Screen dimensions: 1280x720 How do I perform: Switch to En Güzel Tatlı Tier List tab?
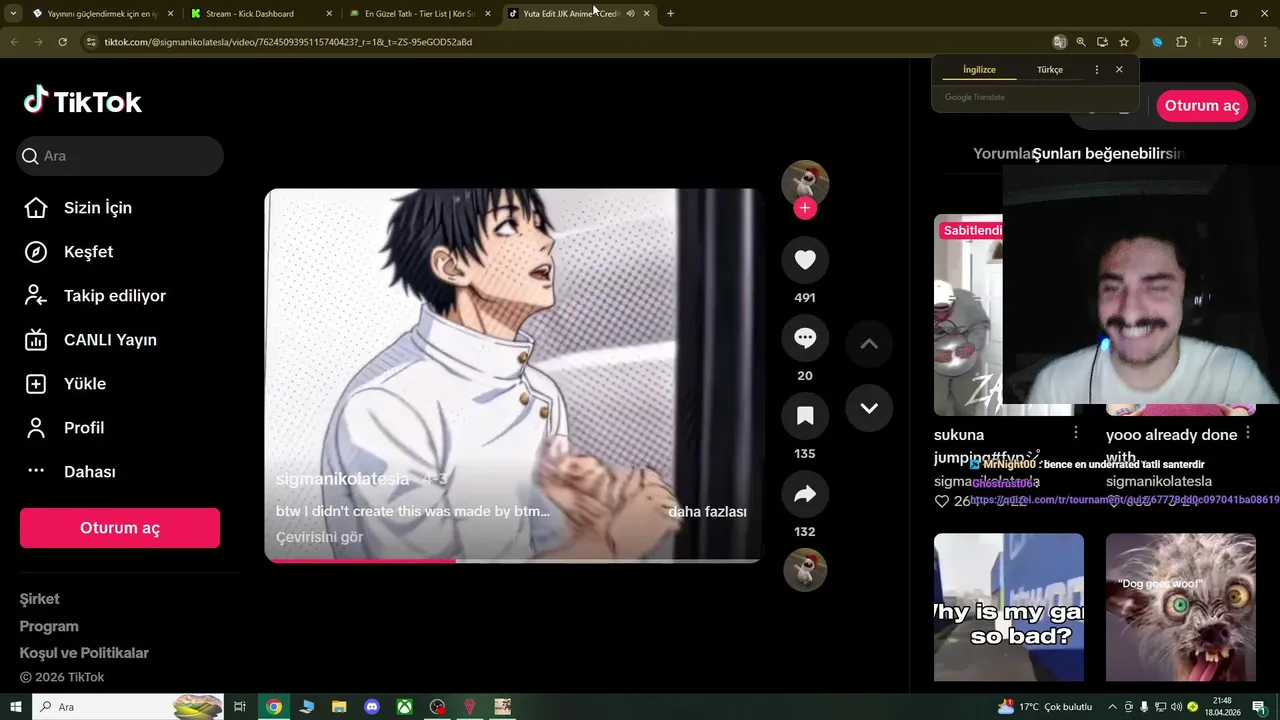coord(420,14)
